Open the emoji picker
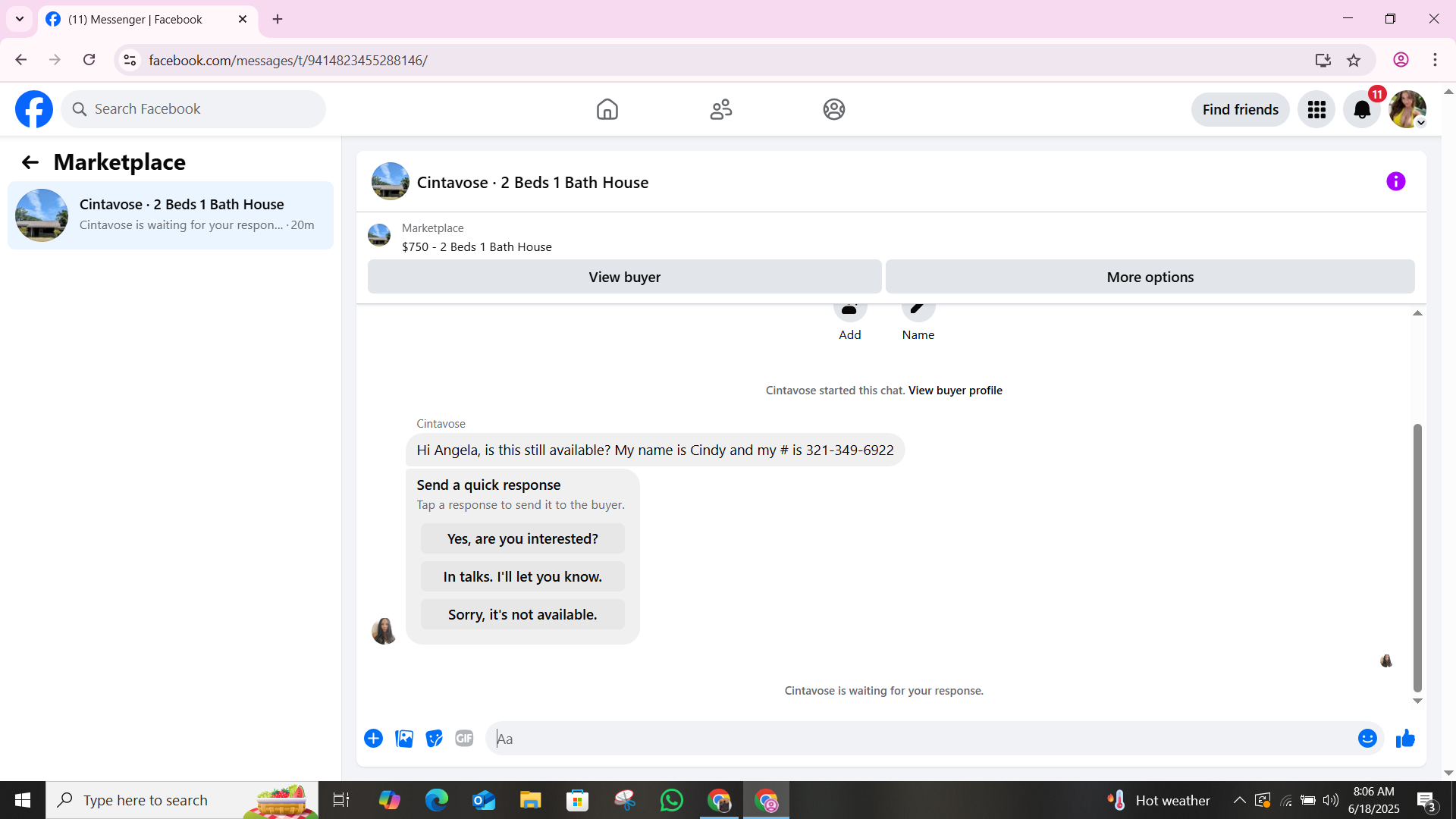 point(1367,739)
